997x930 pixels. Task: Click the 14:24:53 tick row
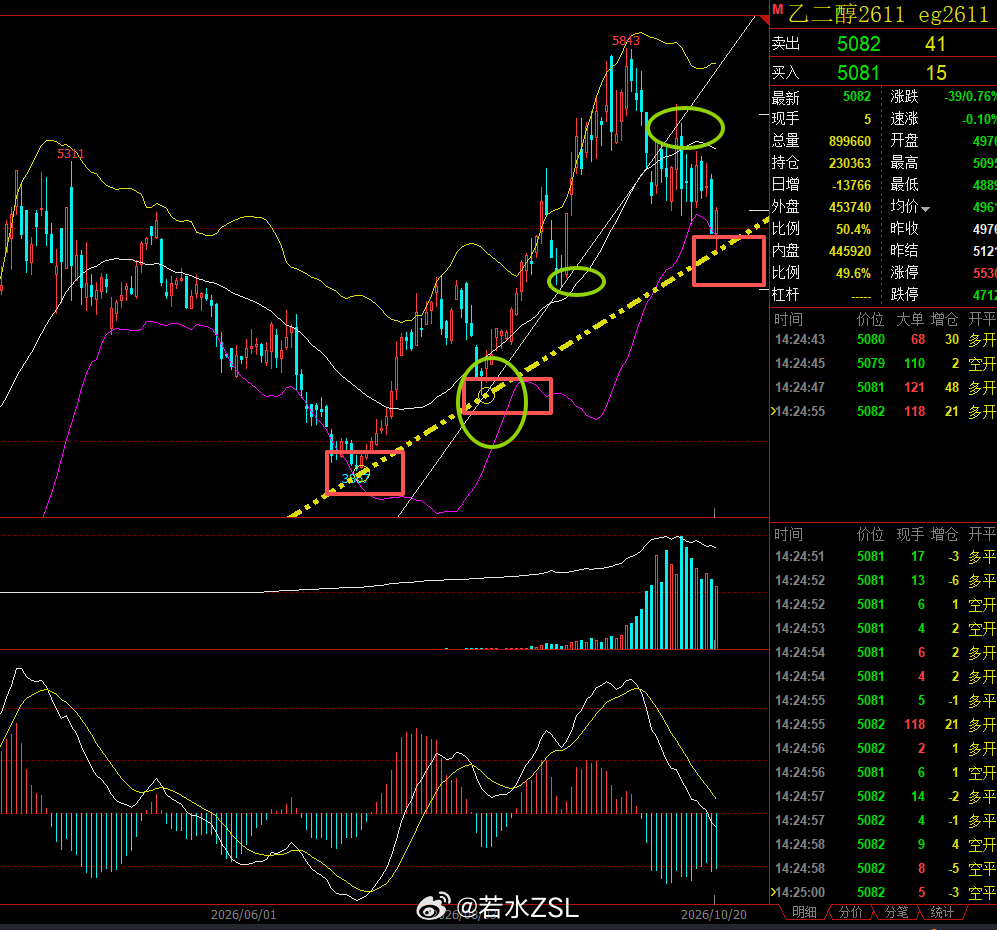point(884,629)
